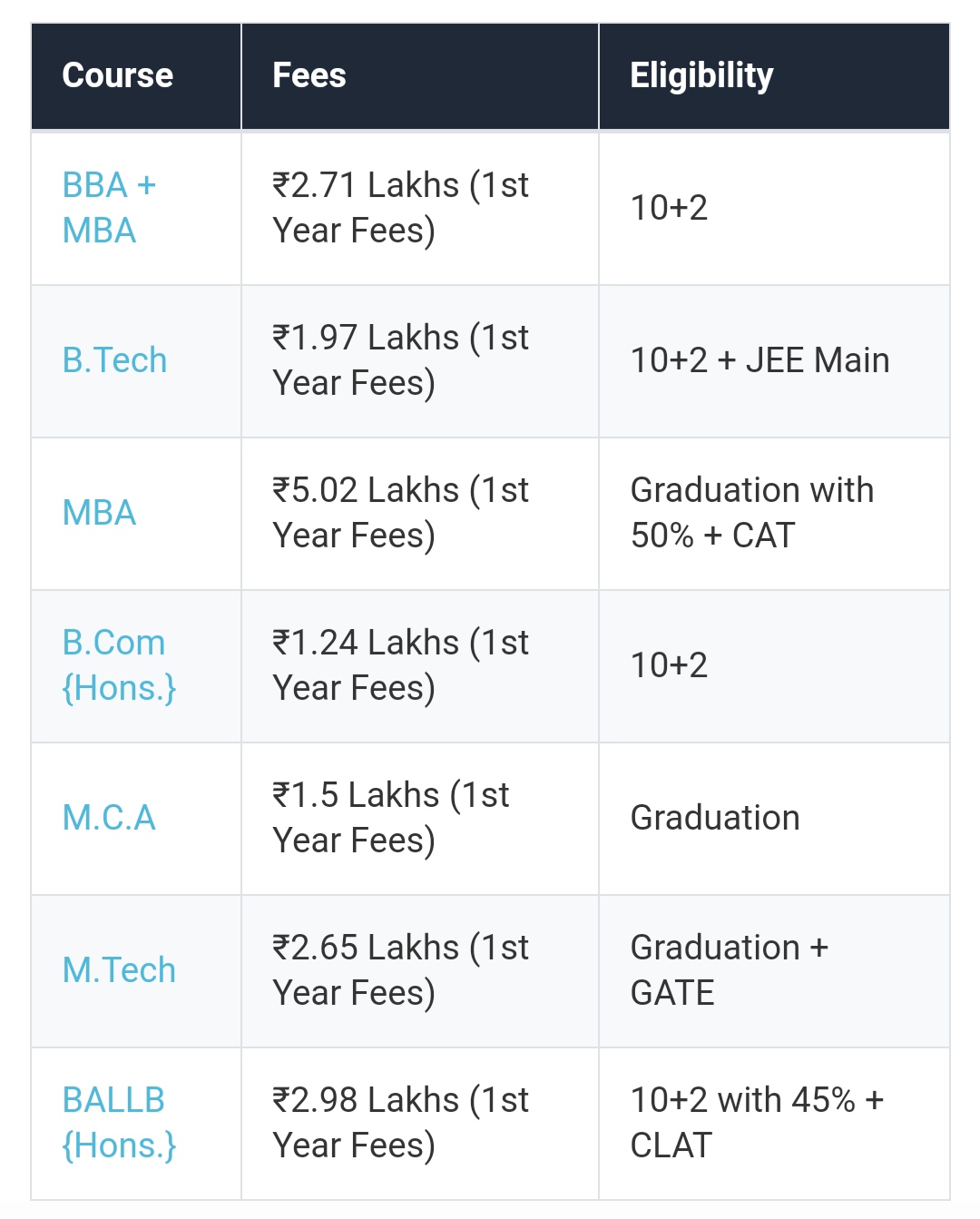Image resolution: width=980 pixels, height=1219 pixels.
Task: Select the ₹1.97 Lakhs fees cell
Action: [400, 360]
